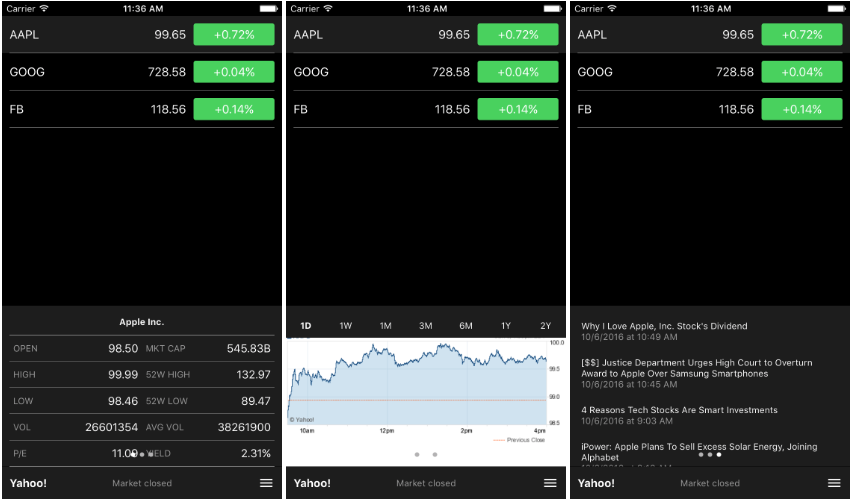Tap the VOL value 26601354
The height and width of the screenshot is (500, 850).
[x=112, y=427]
